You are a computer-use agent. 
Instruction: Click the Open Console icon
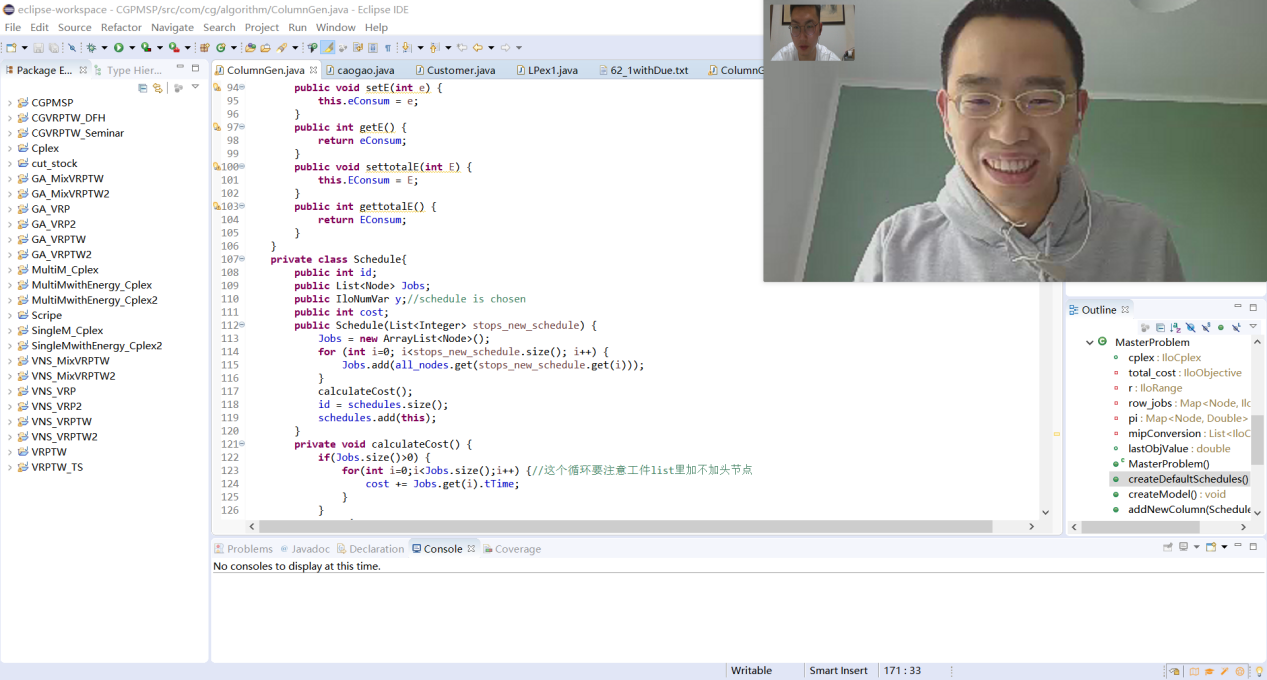pyautogui.click(x=1211, y=548)
